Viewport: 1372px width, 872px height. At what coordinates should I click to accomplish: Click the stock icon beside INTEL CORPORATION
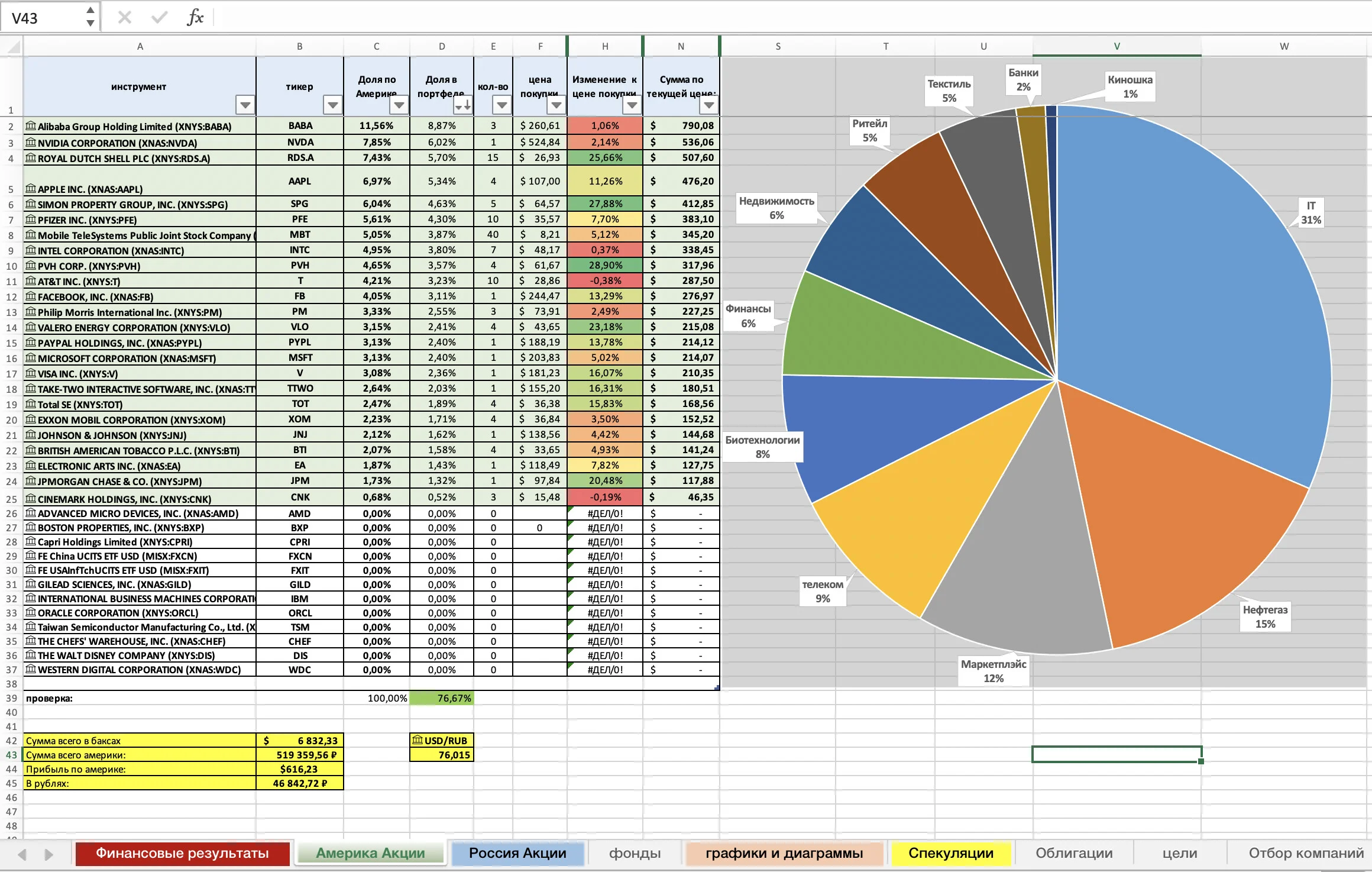point(31,250)
